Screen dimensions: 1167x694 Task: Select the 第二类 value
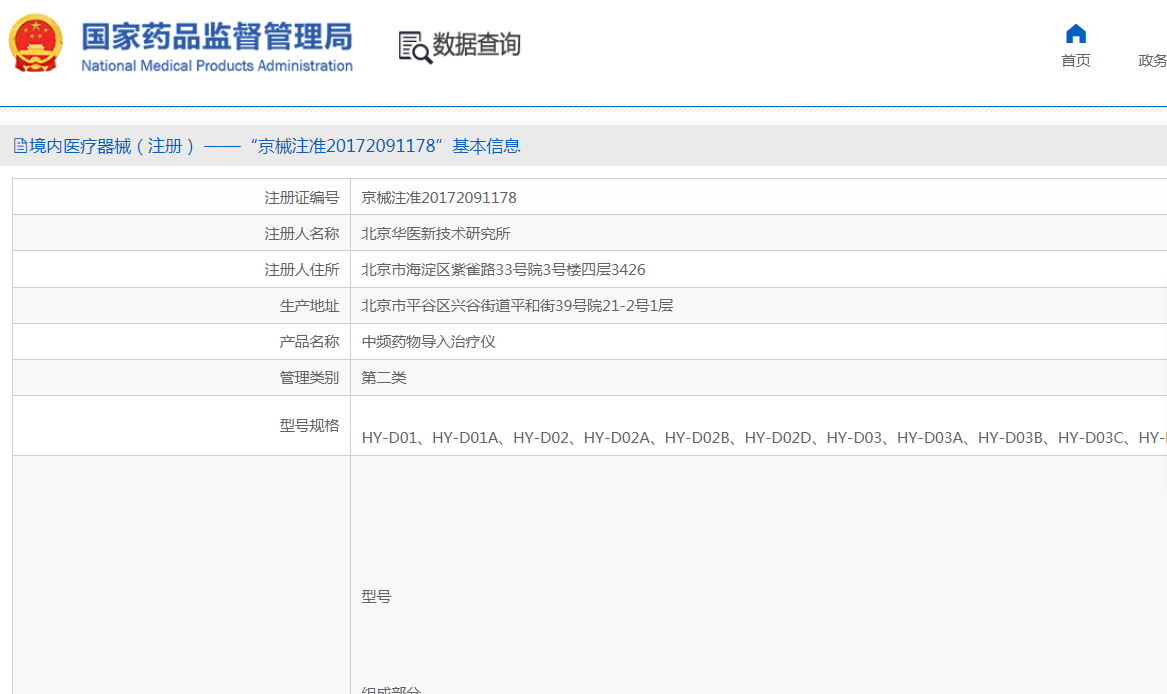coord(384,378)
